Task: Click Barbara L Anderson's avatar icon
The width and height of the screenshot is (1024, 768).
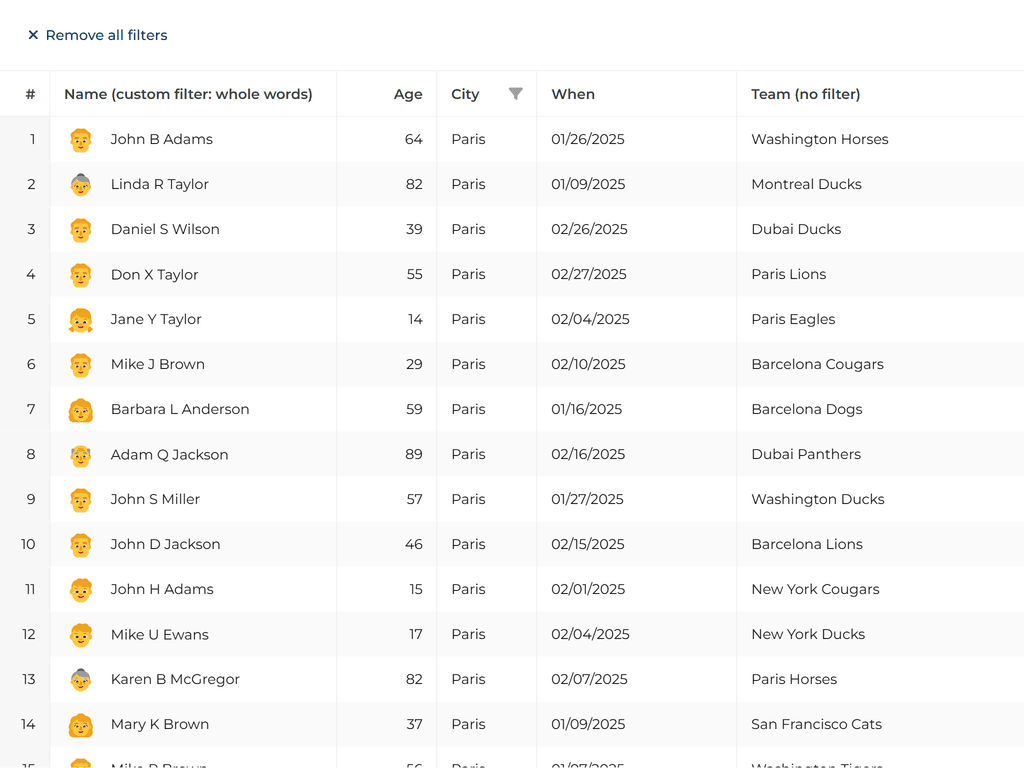Action: point(81,410)
